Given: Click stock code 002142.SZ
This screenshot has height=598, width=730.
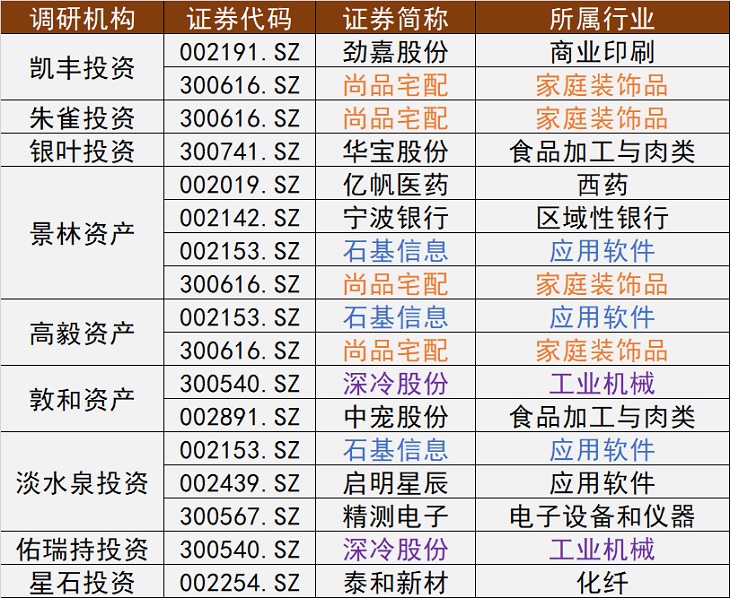Looking at the screenshot, I should click(239, 217).
